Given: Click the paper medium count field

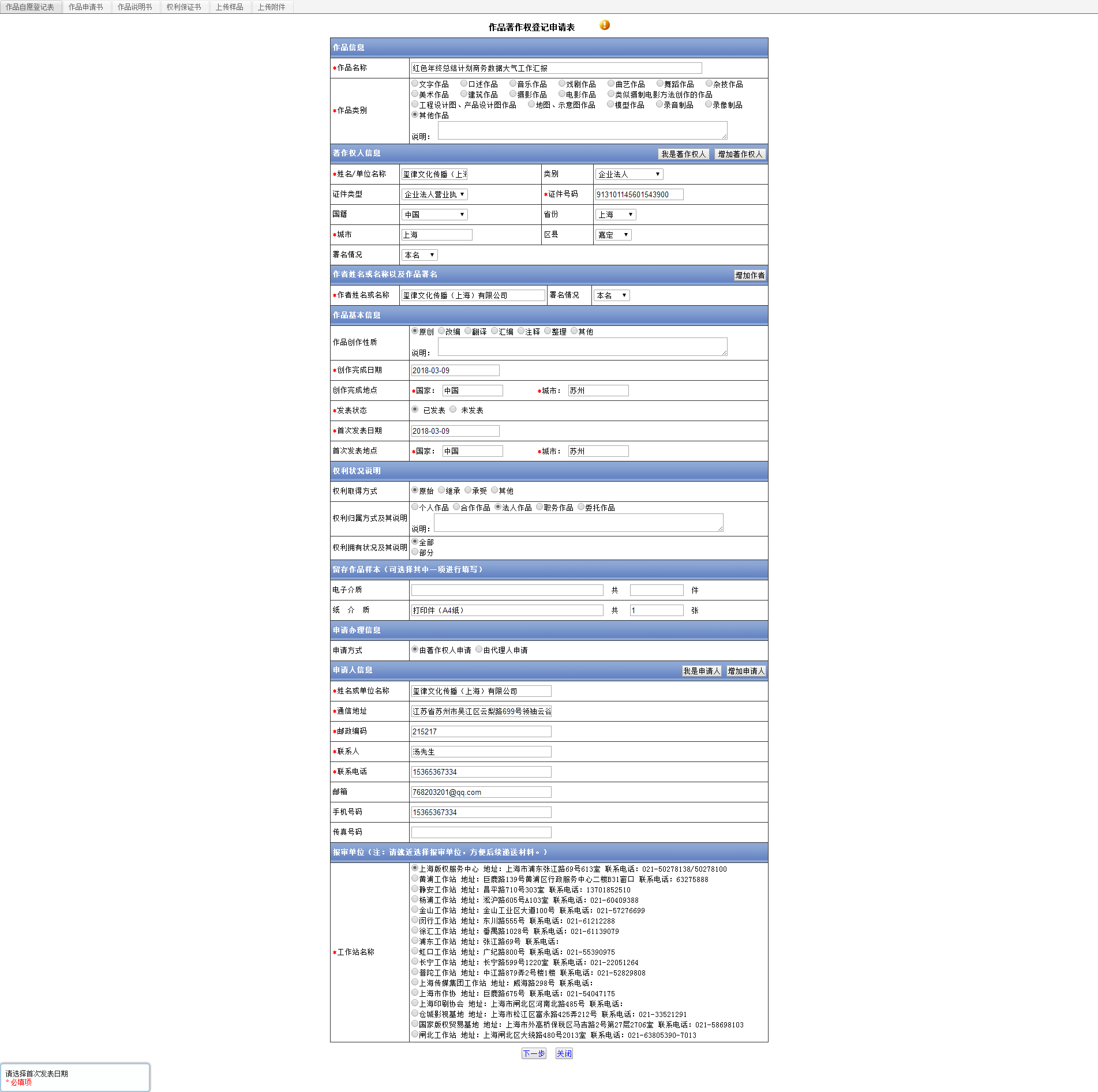Looking at the screenshot, I should point(657,610).
